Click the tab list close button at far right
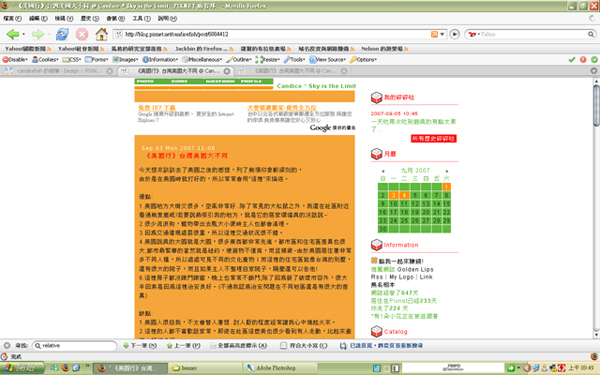Image resolution: width=600 pixels, height=375 pixels. pos(593,71)
